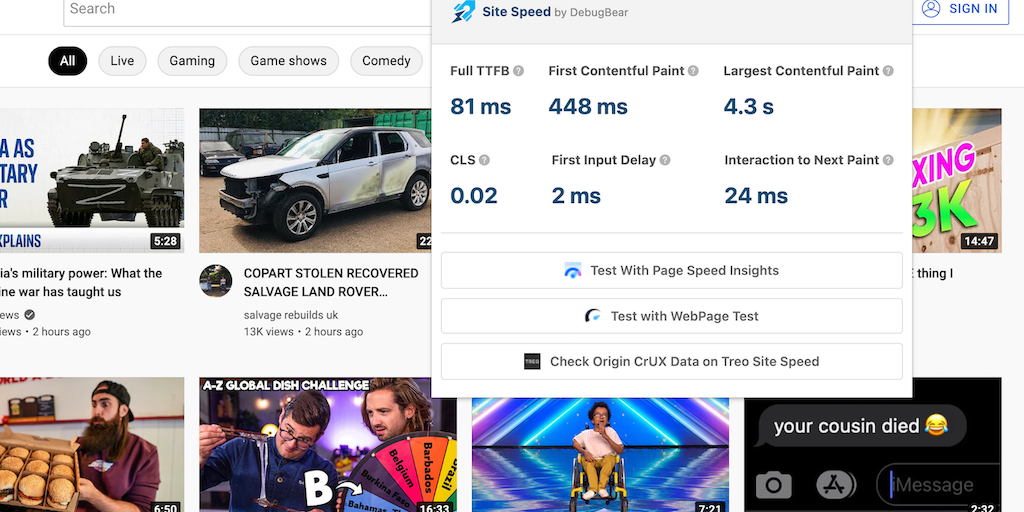Open A-Z Global Dish Challenge thumbnail
The width and height of the screenshot is (1024, 512).
(x=328, y=445)
